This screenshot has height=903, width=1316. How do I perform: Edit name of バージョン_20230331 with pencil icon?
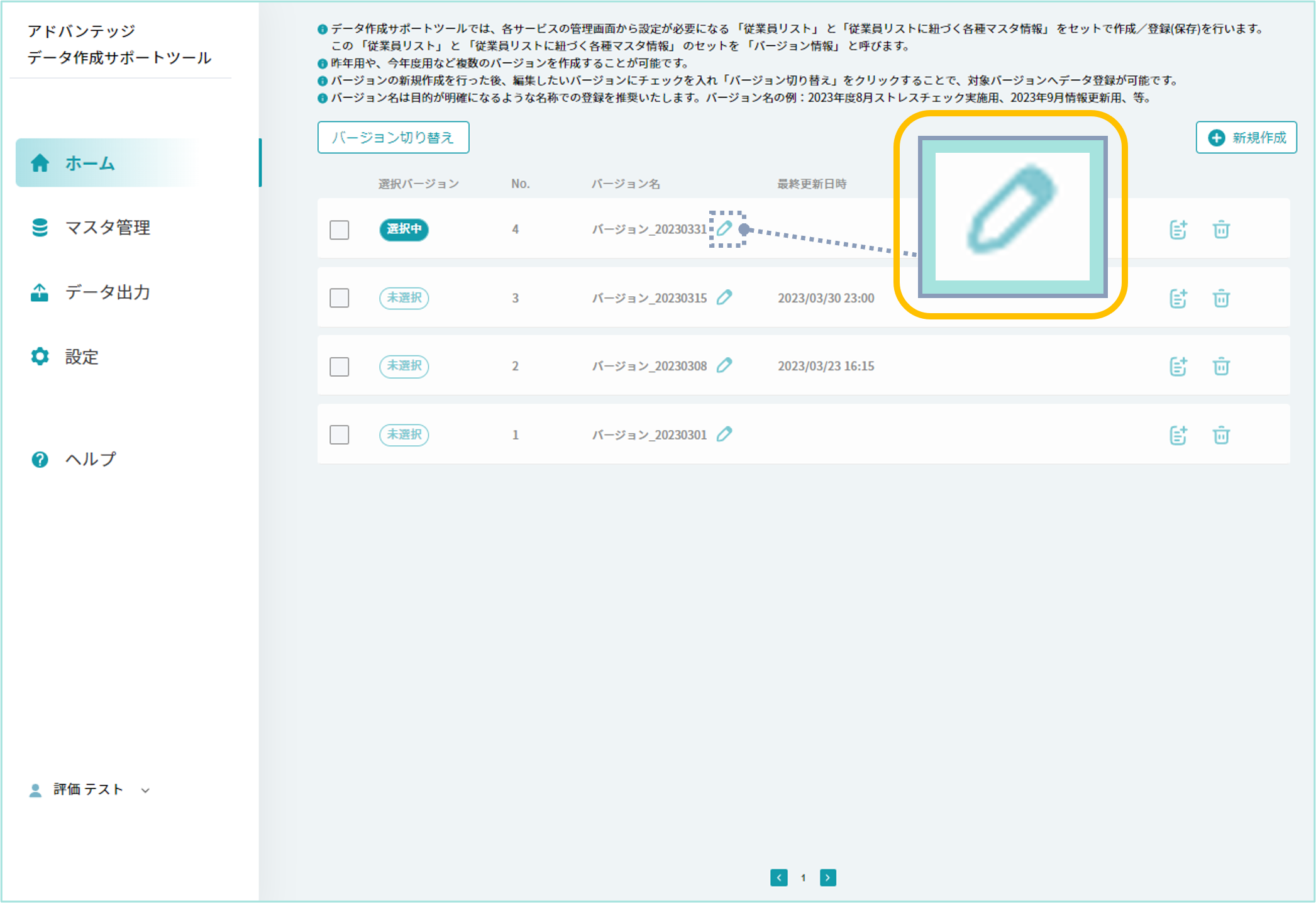[x=724, y=228]
